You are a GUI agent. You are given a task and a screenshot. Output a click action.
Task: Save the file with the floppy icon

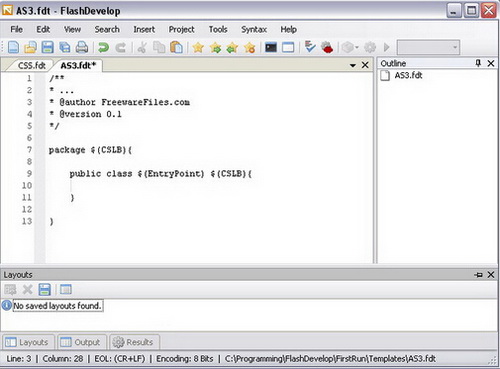48,47
